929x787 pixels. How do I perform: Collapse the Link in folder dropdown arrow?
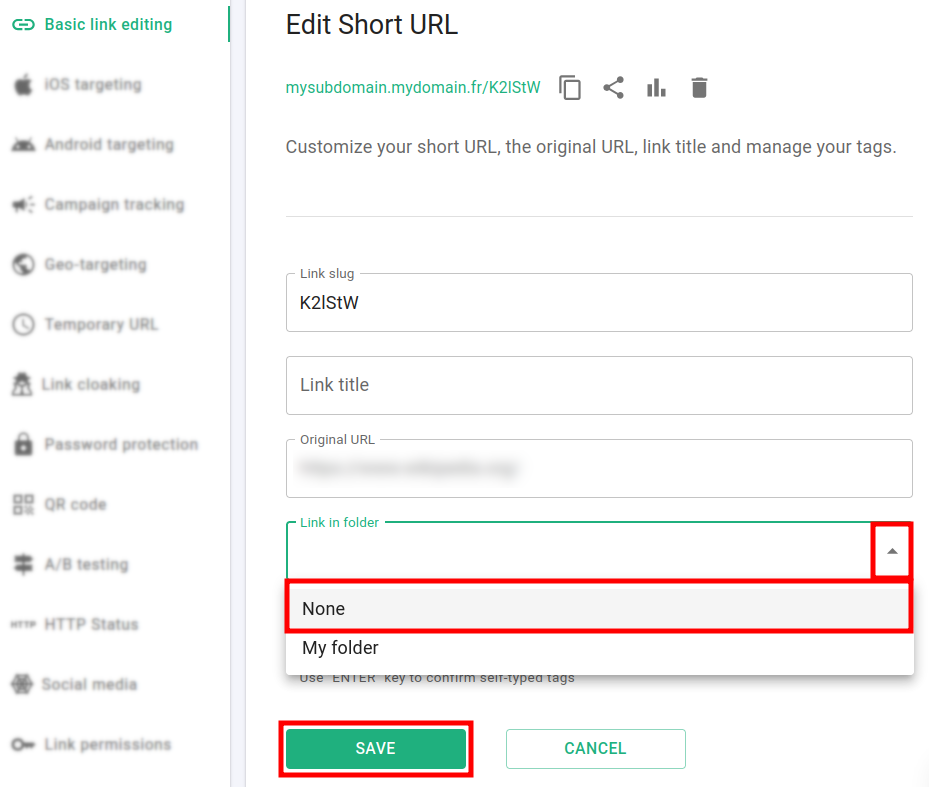click(x=891, y=551)
